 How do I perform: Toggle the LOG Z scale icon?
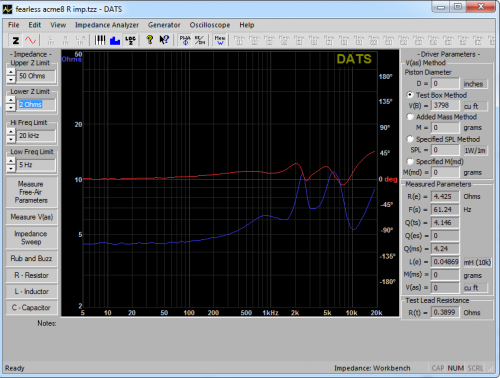130,41
